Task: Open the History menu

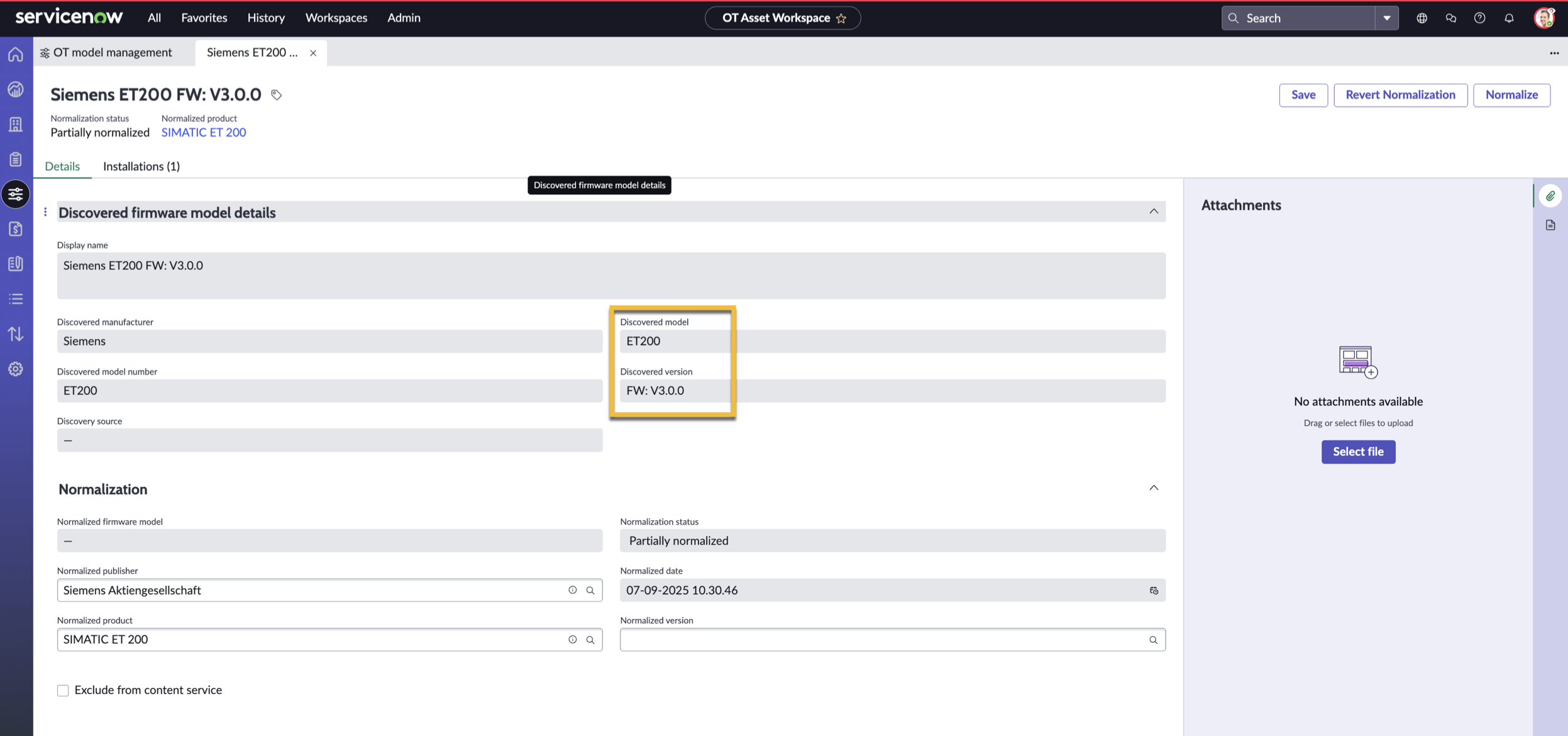Action: tap(266, 18)
